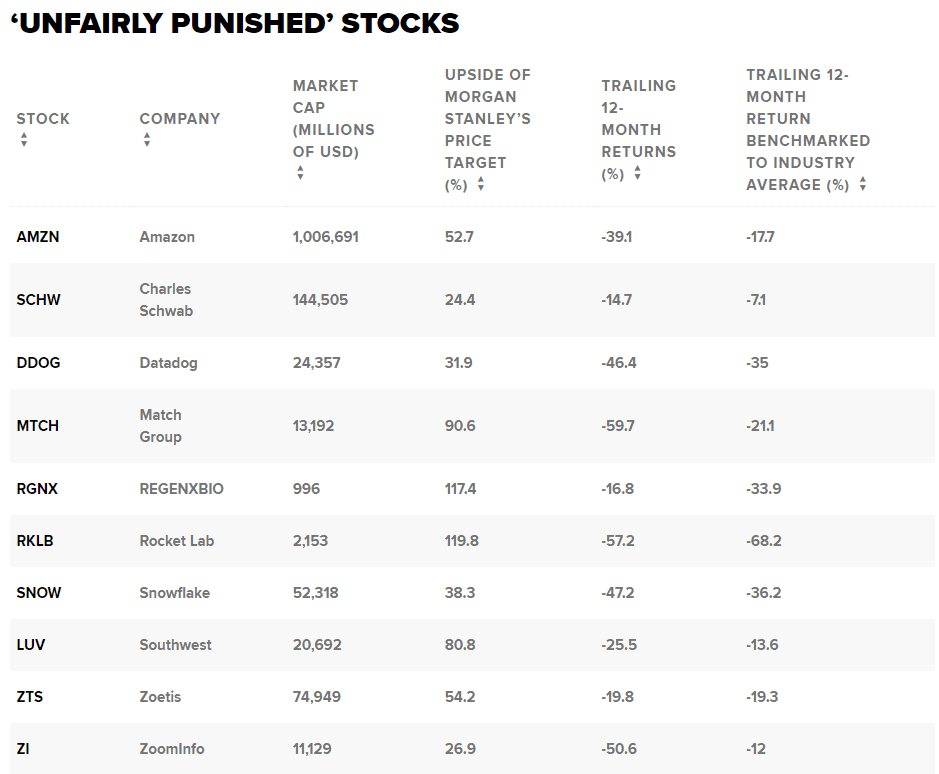Click the AMZN ticker symbol
The image size is (939, 774).
[39, 237]
